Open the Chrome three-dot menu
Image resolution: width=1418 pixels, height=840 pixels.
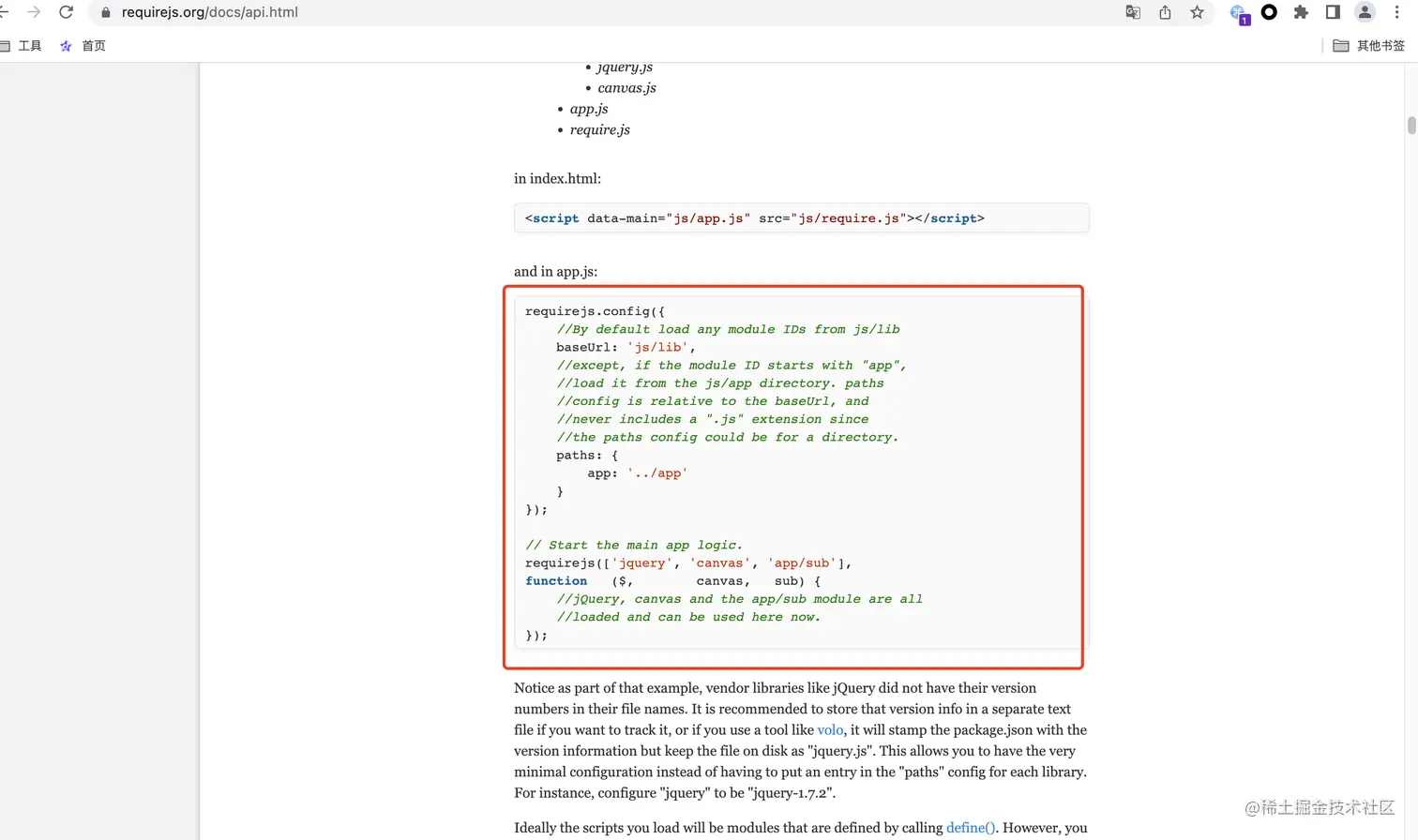[x=1396, y=12]
